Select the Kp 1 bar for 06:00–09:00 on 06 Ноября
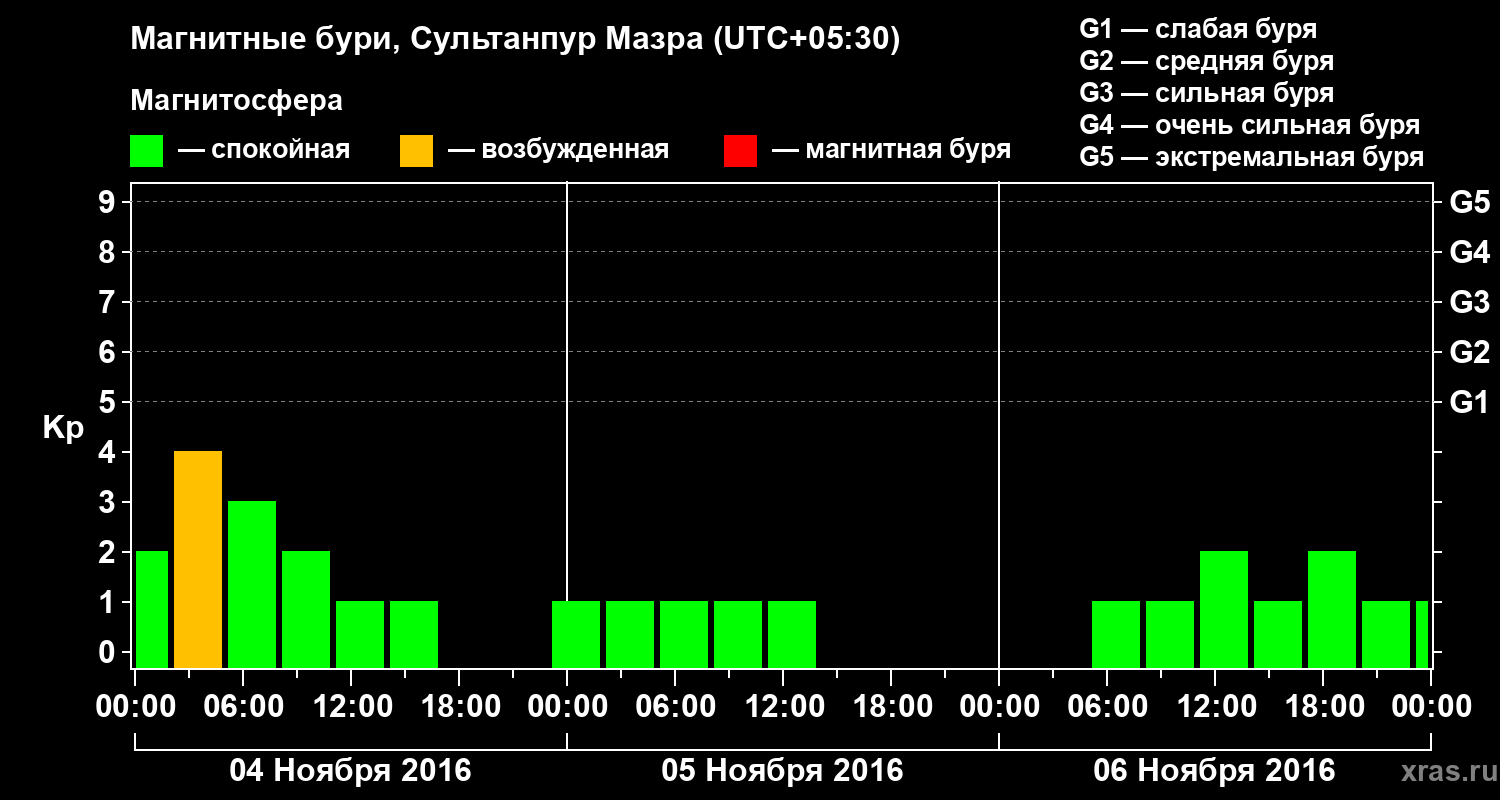This screenshot has height=800, width=1500. coord(1116,635)
